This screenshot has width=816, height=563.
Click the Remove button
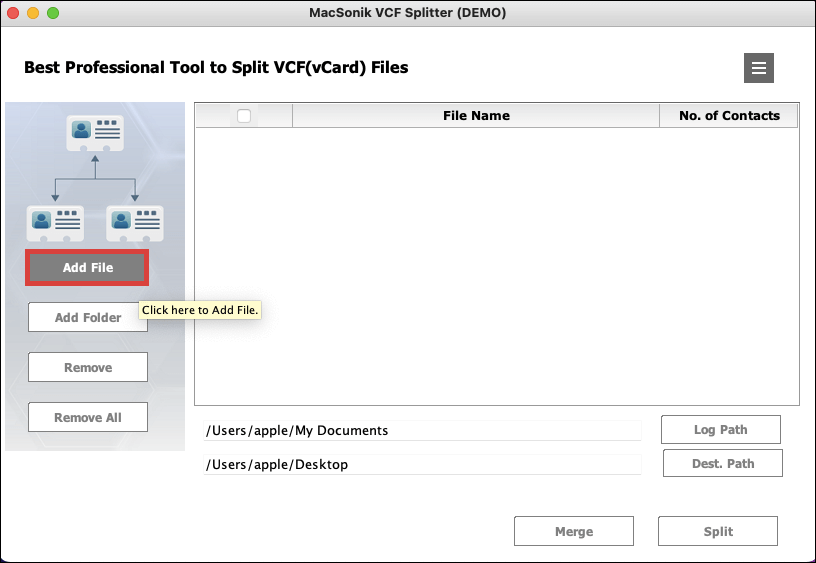pos(87,367)
